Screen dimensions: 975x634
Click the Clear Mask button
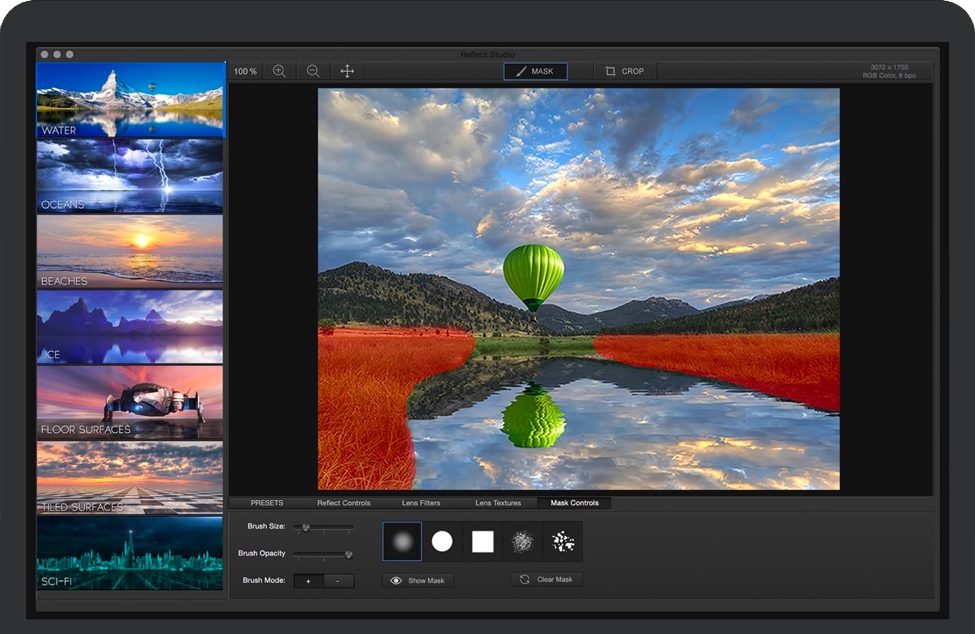[x=545, y=580]
